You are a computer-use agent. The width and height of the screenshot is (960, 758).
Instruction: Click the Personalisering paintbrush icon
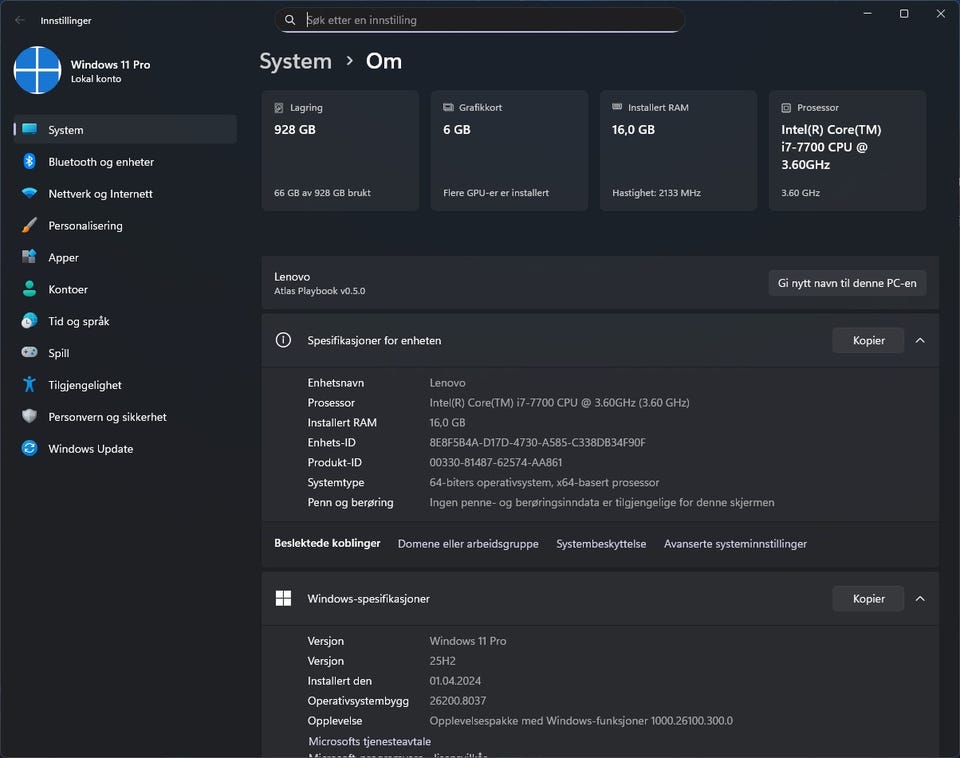(x=29, y=226)
